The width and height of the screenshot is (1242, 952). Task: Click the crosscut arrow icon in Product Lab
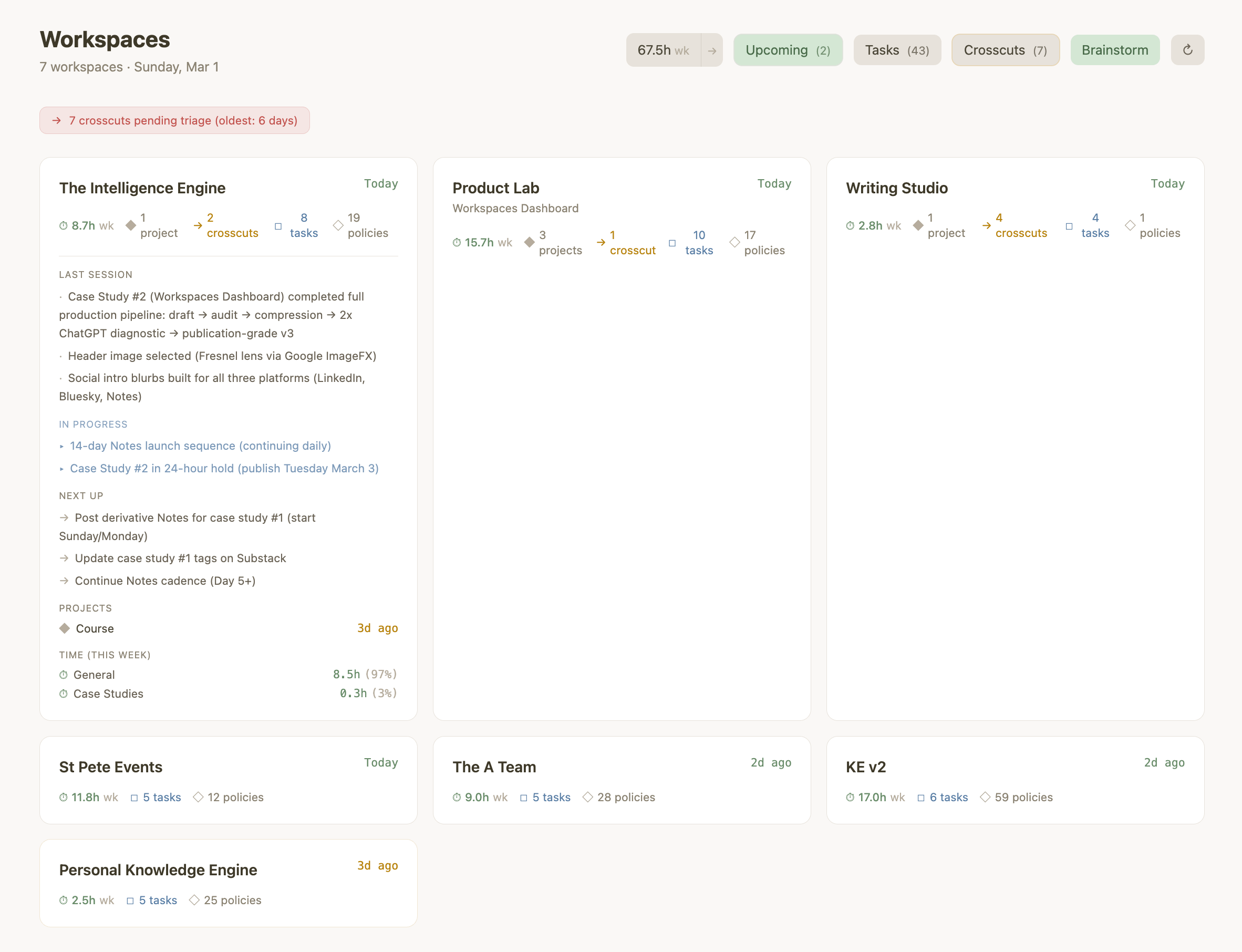(601, 243)
